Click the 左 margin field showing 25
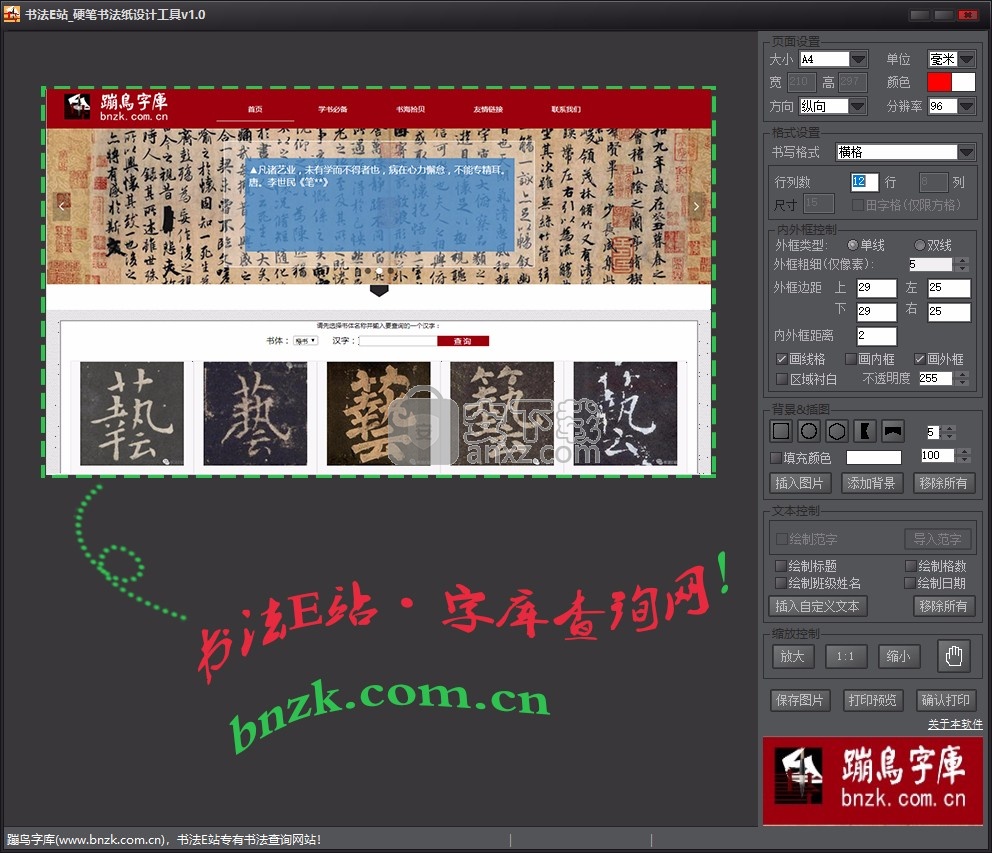 point(948,287)
